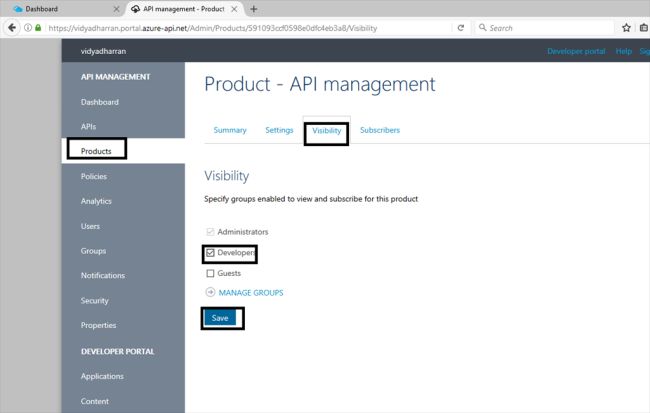Open the Settings tab

click(279, 130)
